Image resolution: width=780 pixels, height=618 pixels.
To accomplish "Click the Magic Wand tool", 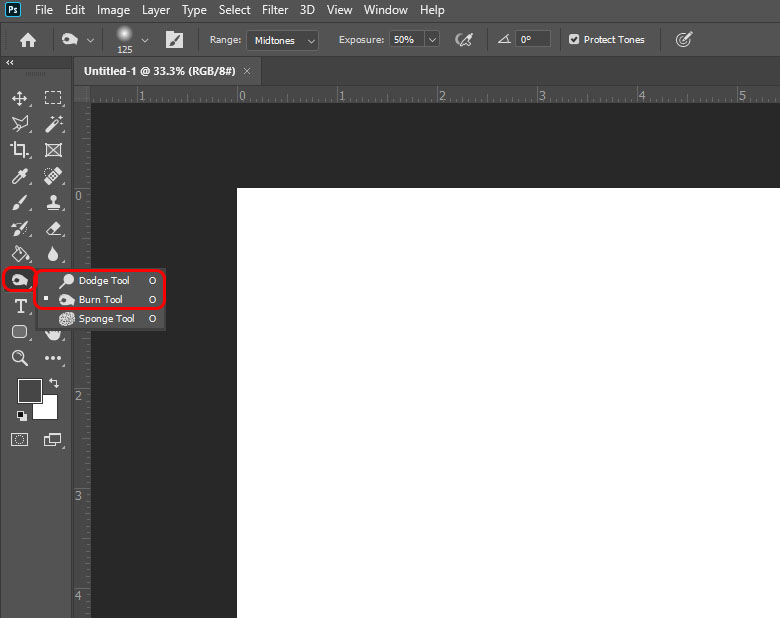I will point(53,124).
